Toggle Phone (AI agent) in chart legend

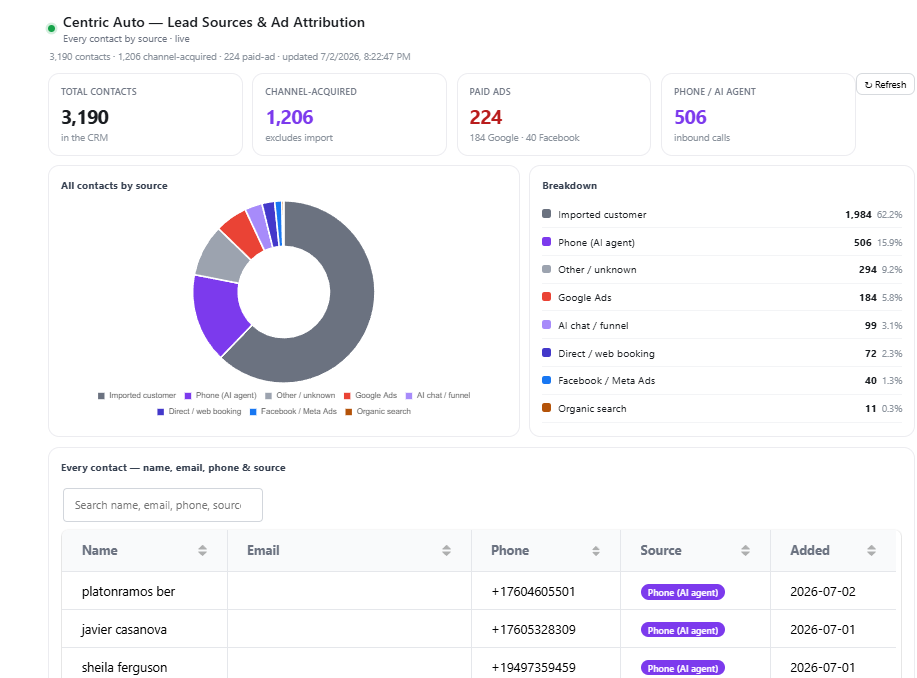click(220, 395)
